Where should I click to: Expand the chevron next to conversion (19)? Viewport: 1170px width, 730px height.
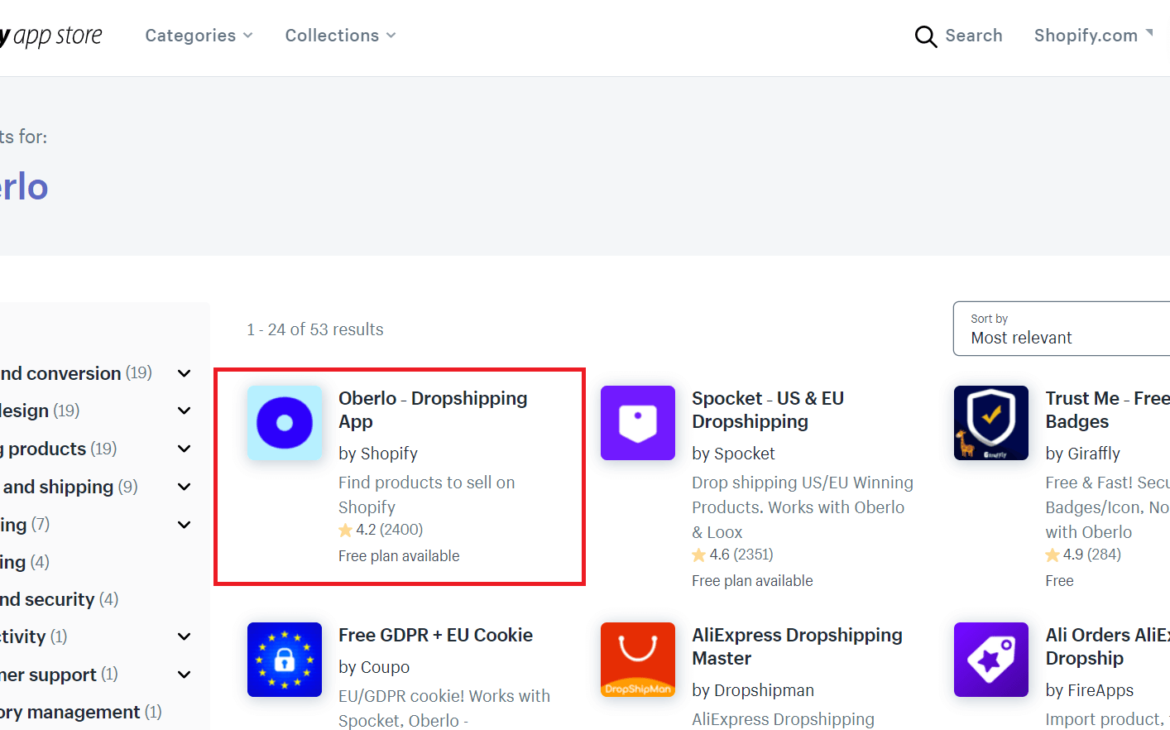pyautogui.click(x=184, y=373)
